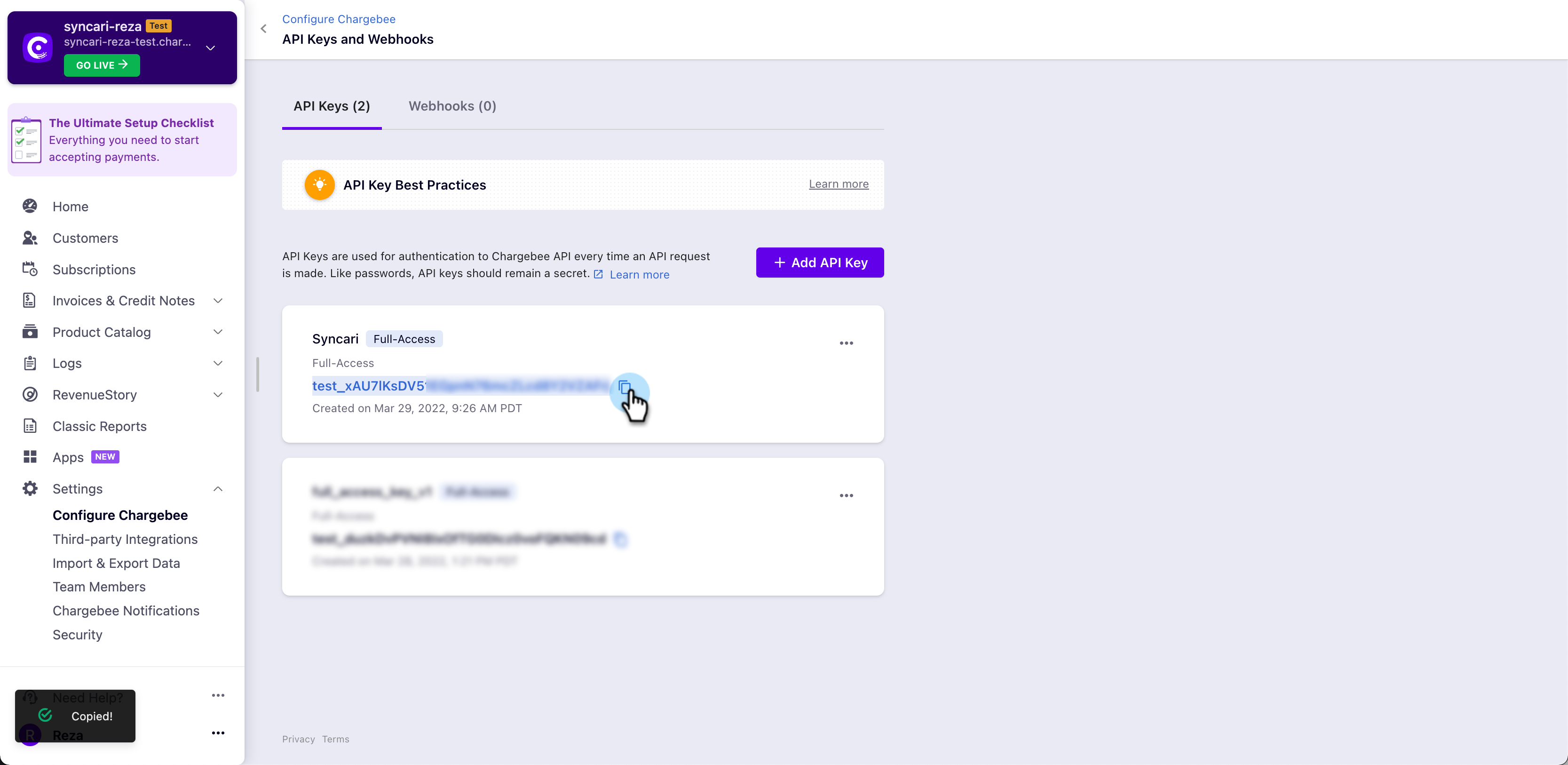
Task: Collapse the Settings chevron
Action: click(218, 489)
